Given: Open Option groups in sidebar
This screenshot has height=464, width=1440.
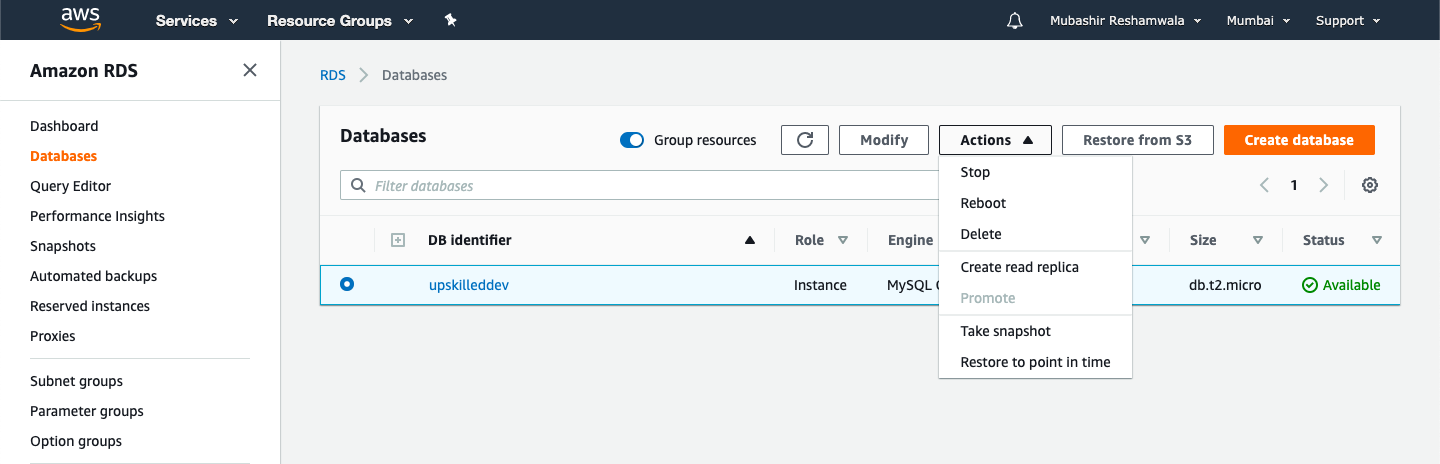Looking at the screenshot, I should pyautogui.click(x=76, y=441).
